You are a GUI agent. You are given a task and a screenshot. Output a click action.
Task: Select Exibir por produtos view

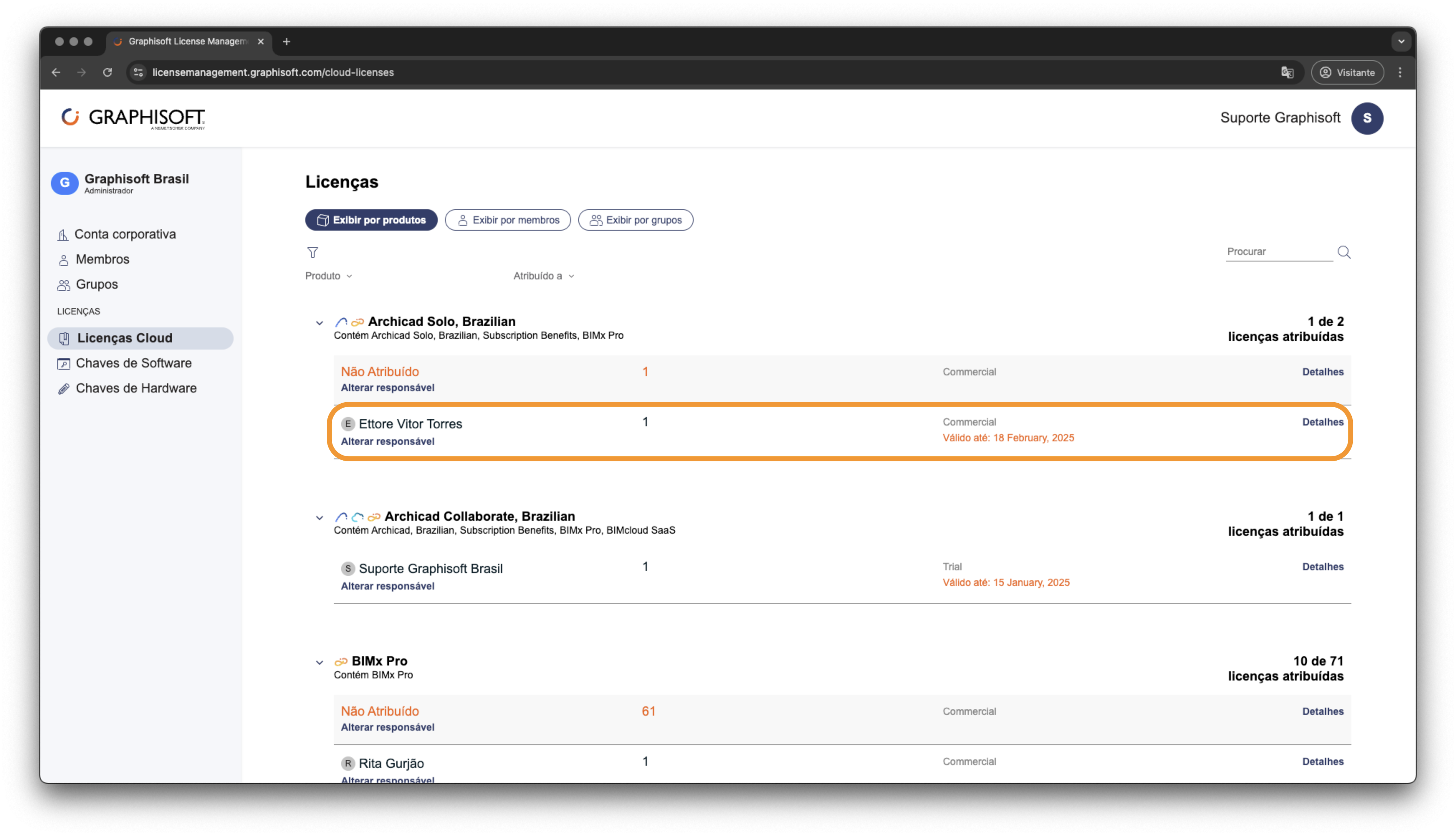[371, 220]
